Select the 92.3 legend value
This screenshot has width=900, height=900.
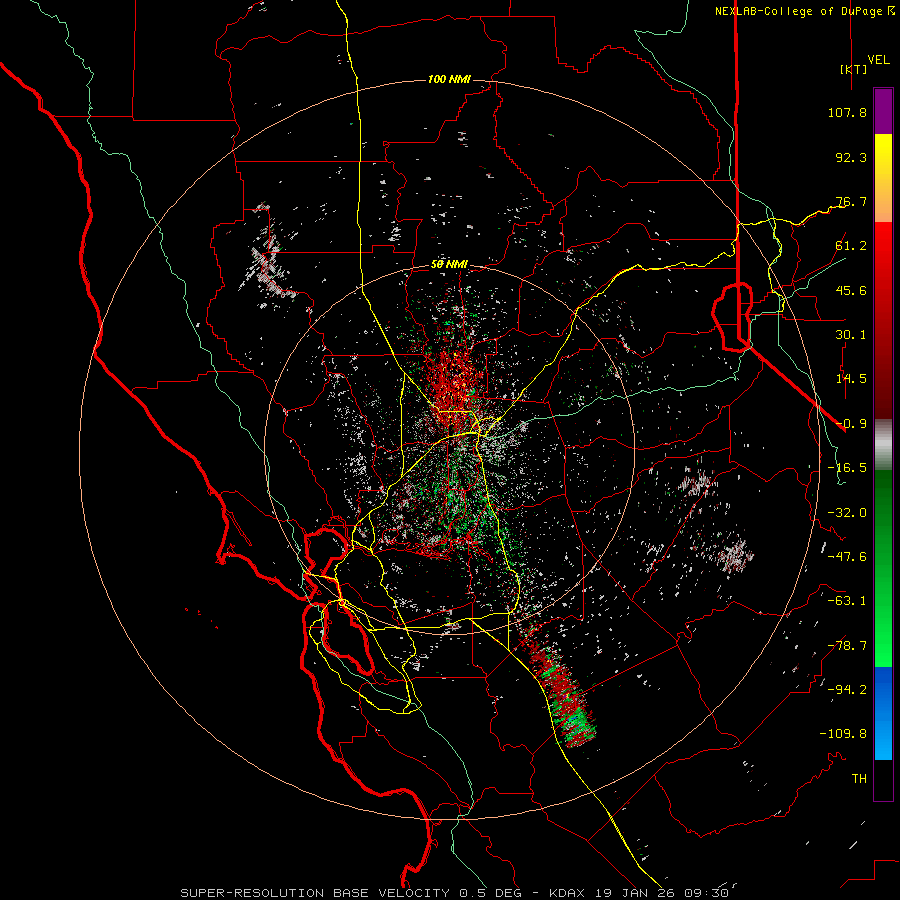pos(851,157)
